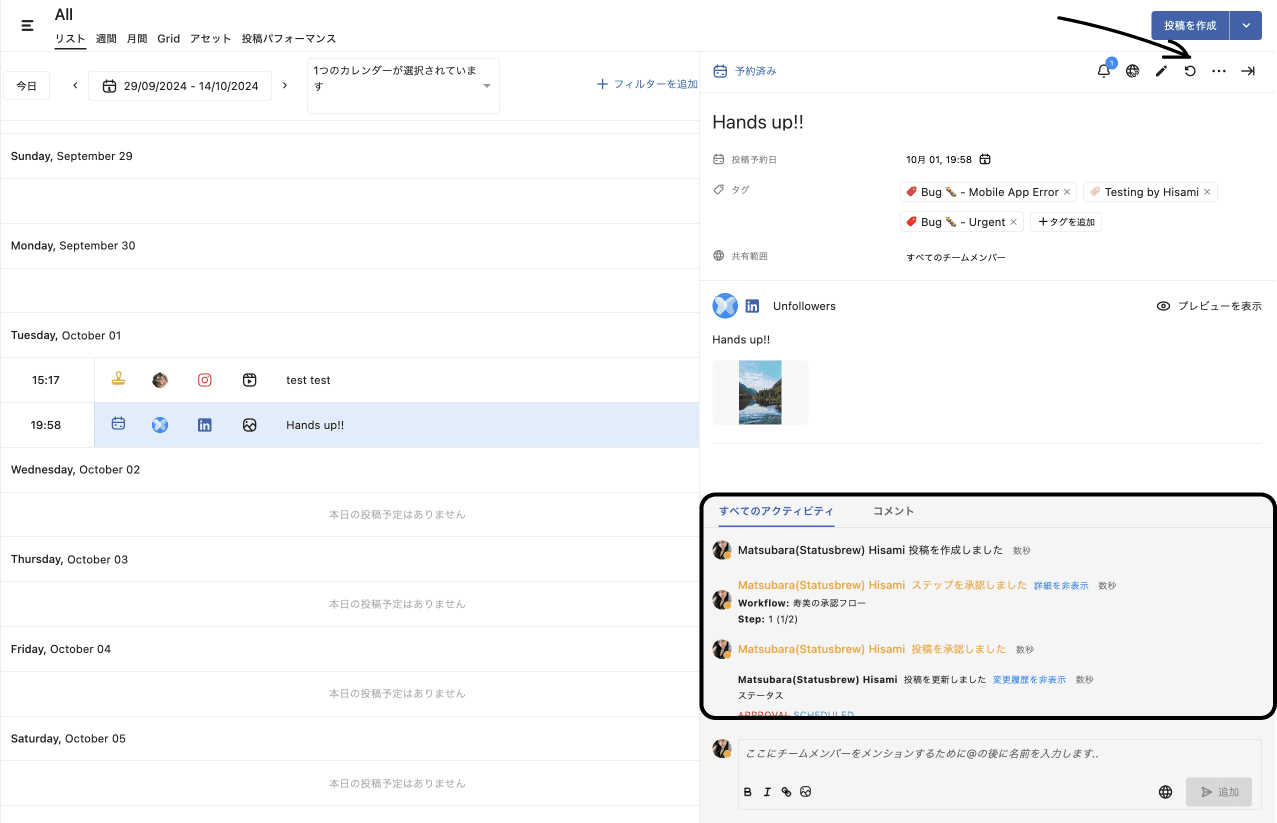
Task: Click the notification bell icon
Action: coord(1104,71)
